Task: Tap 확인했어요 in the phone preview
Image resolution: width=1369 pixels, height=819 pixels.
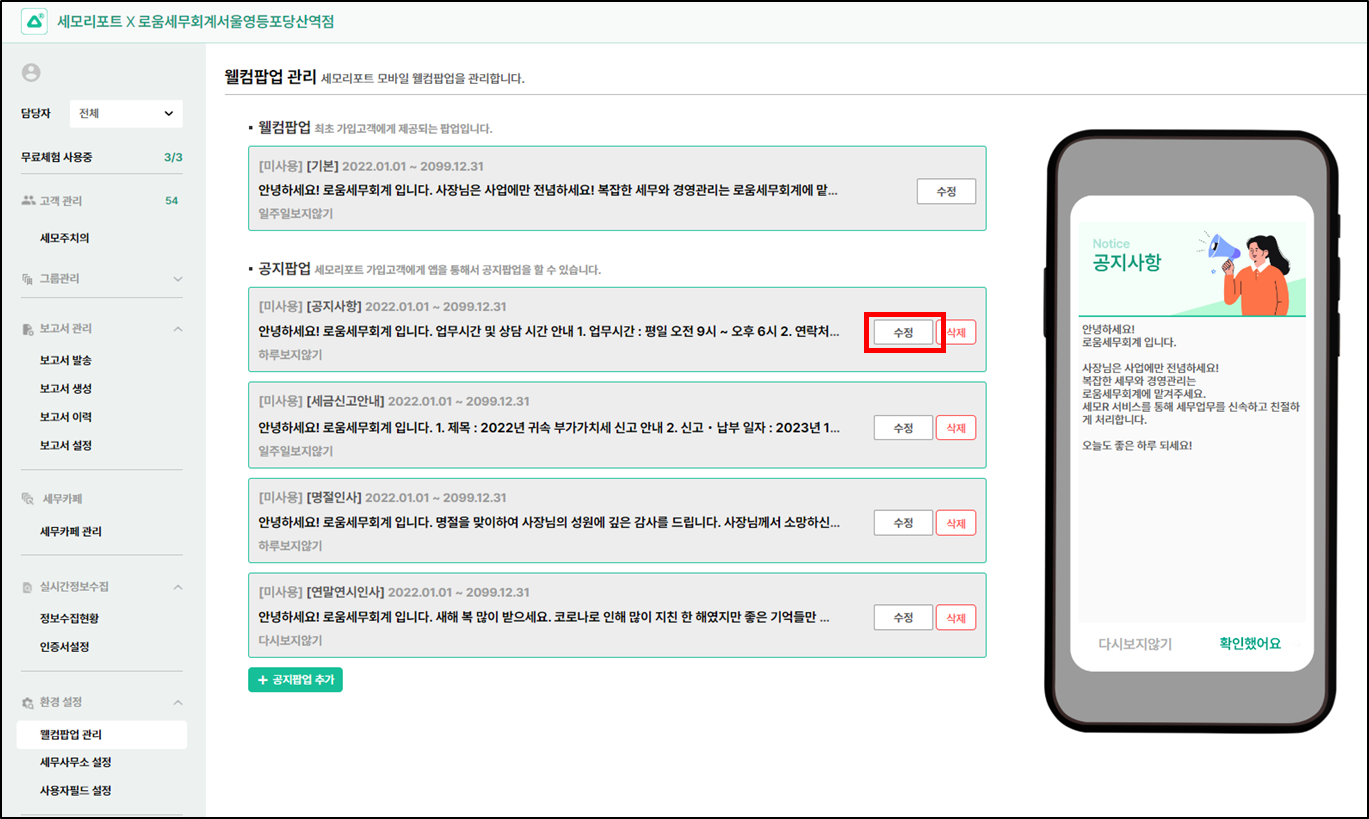Action: (1249, 644)
